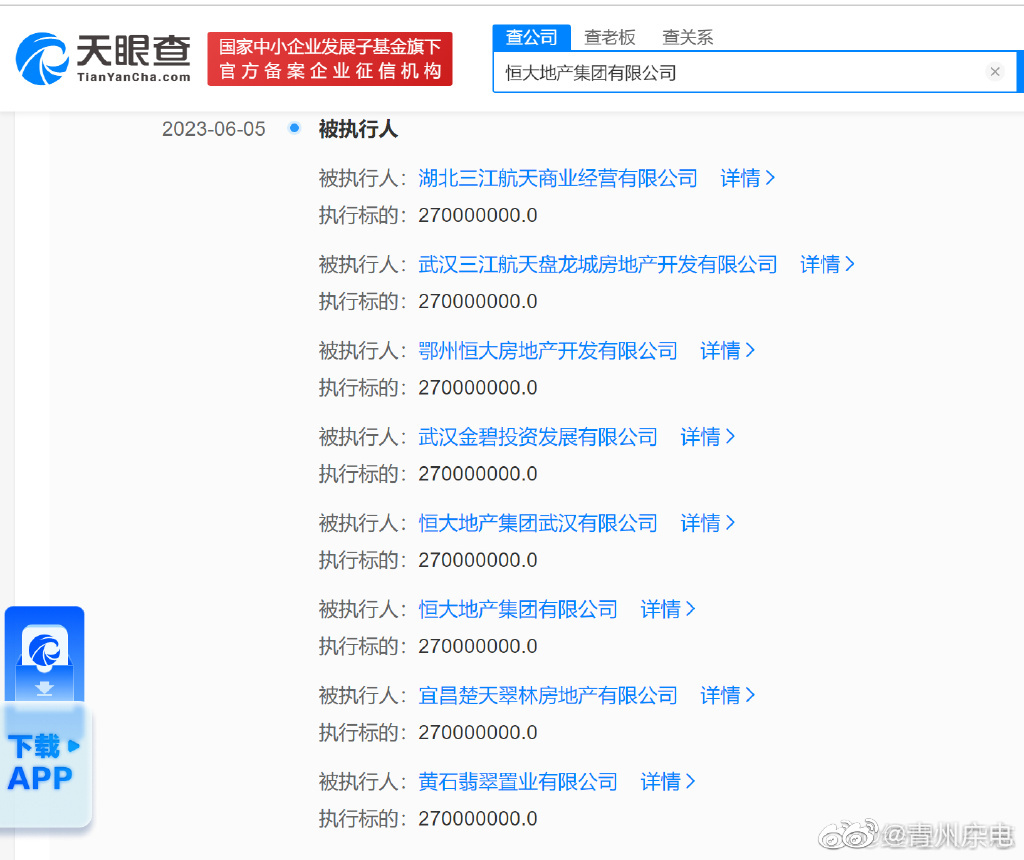This screenshot has width=1024, height=860.
Task: Open 宜昌楚天翠林房地产有限公司 link
Action: [548, 695]
